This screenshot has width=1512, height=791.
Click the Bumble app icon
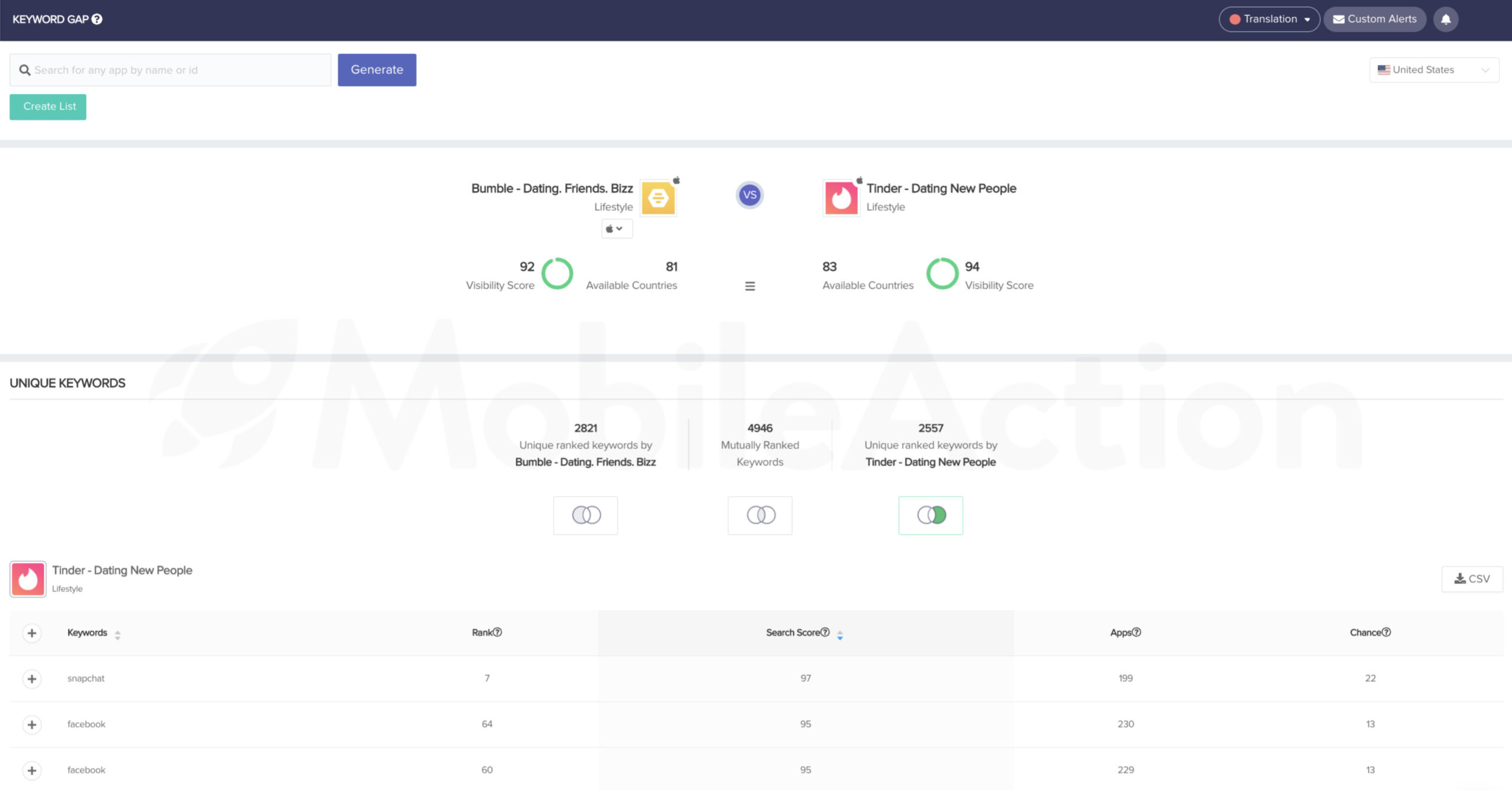658,198
